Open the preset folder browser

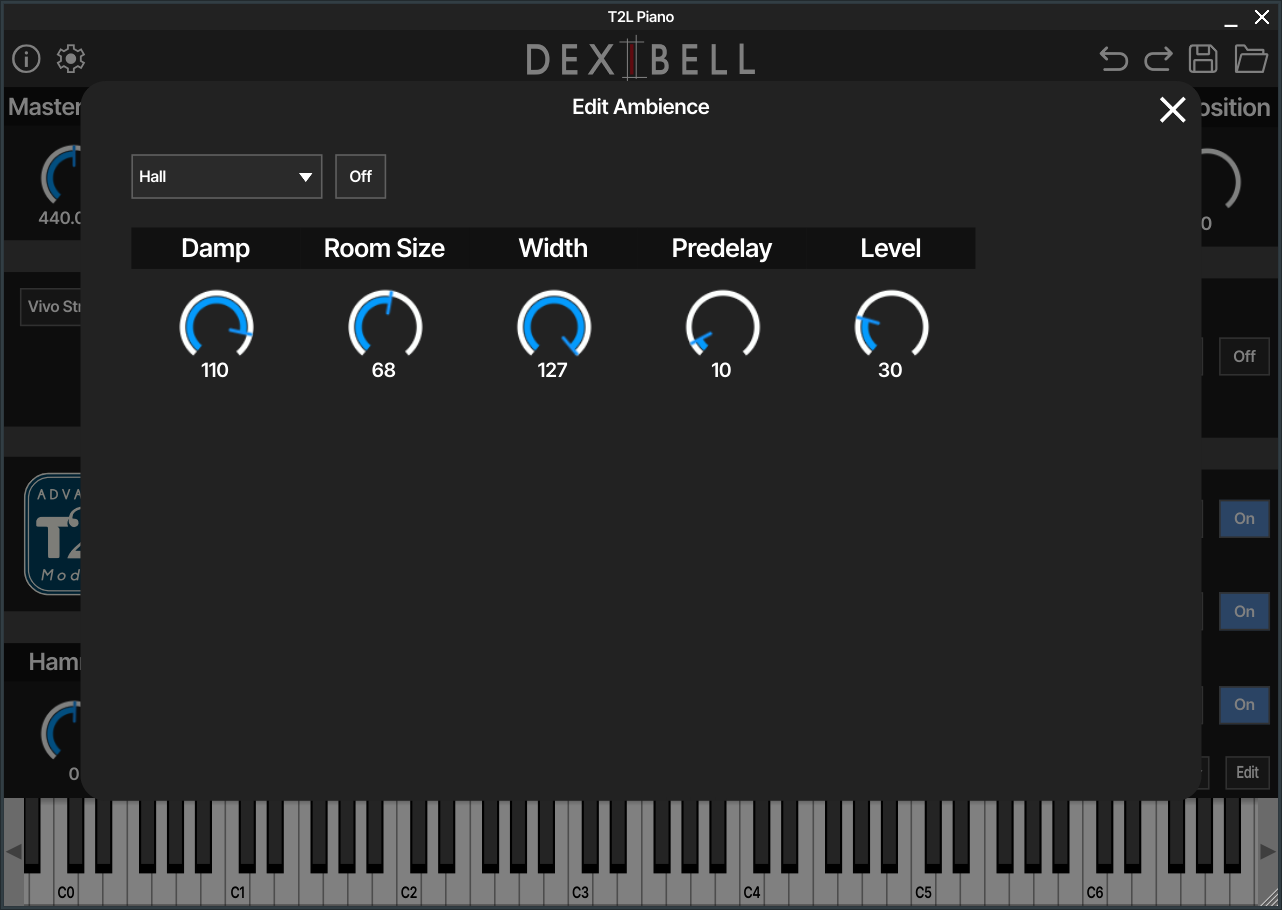[x=1250, y=59]
